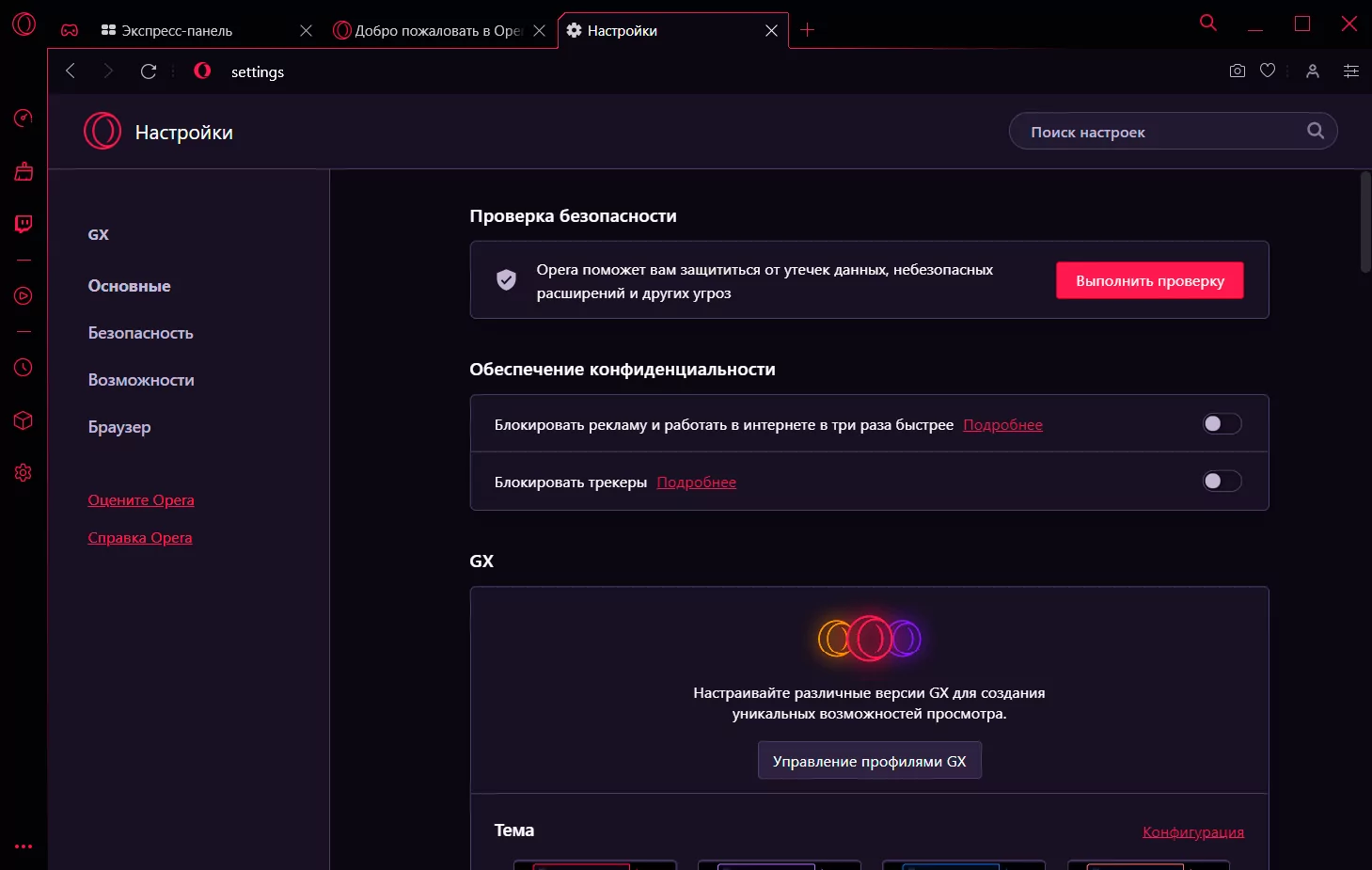Switch to Добро пожаловать в Opera tab
Image resolution: width=1372 pixels, height=870 pixels.
tap(438, 30)
